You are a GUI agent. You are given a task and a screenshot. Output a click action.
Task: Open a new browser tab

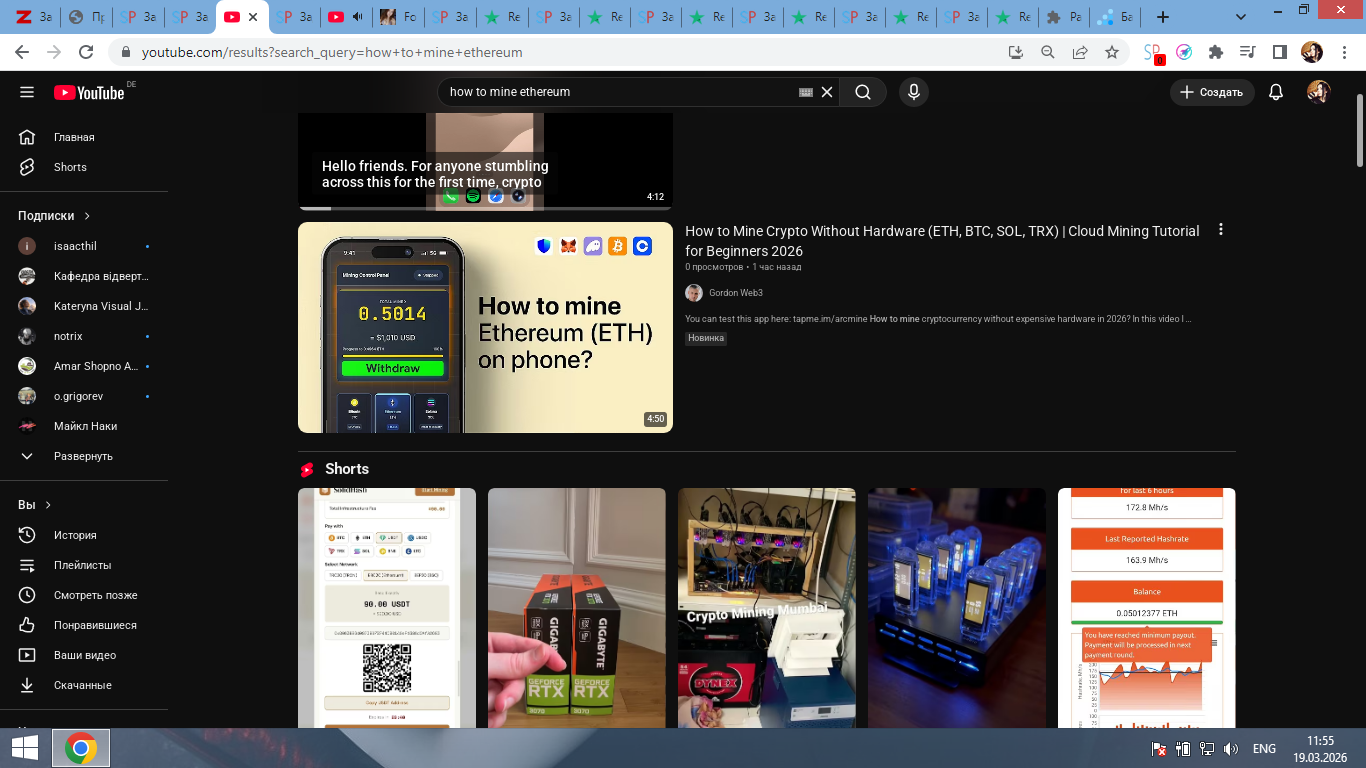(x=1162, y=17)
